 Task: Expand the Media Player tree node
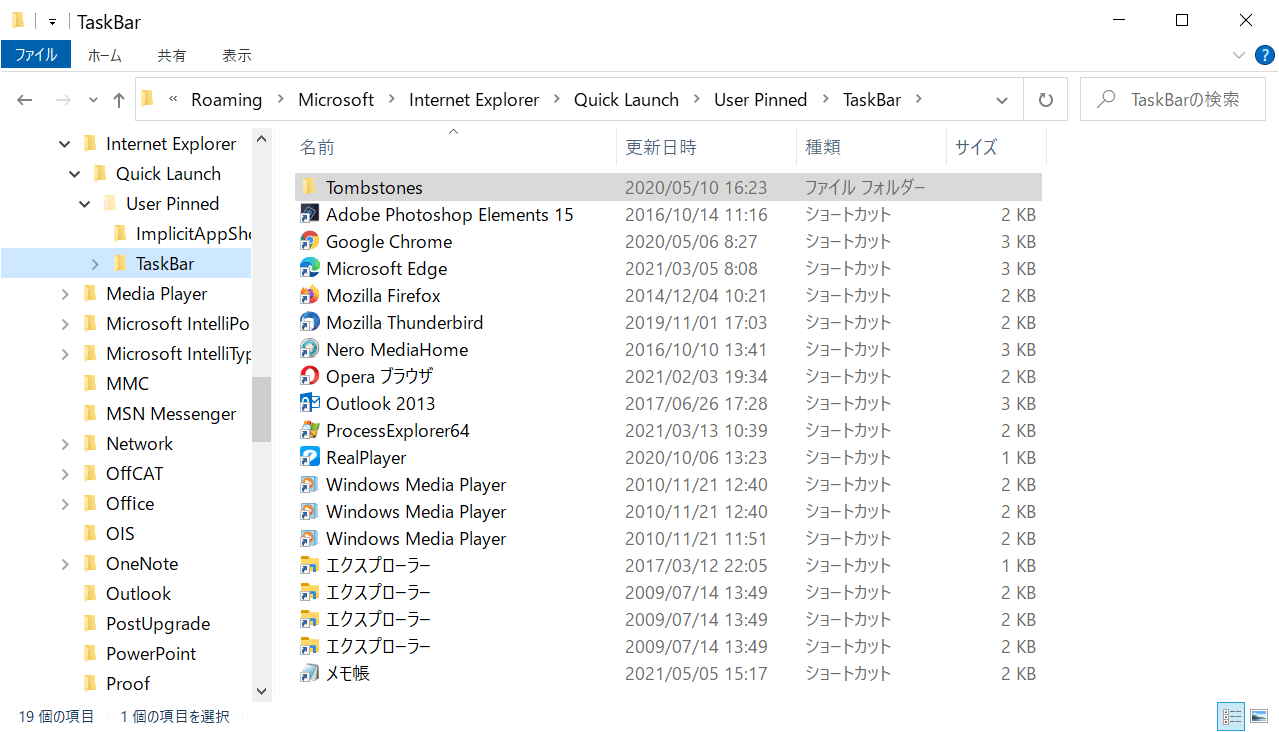tap(65, 294)
